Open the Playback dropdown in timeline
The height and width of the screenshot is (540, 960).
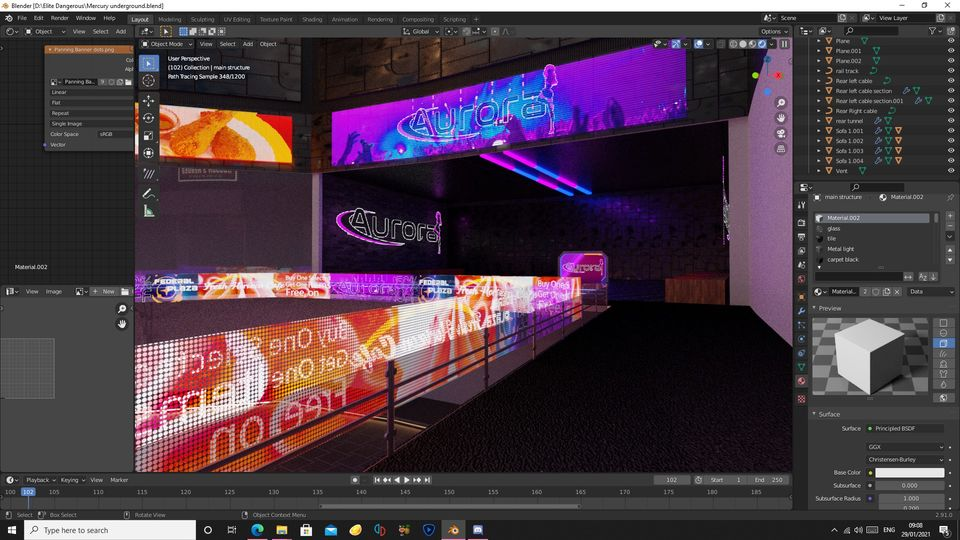point(40,480)
